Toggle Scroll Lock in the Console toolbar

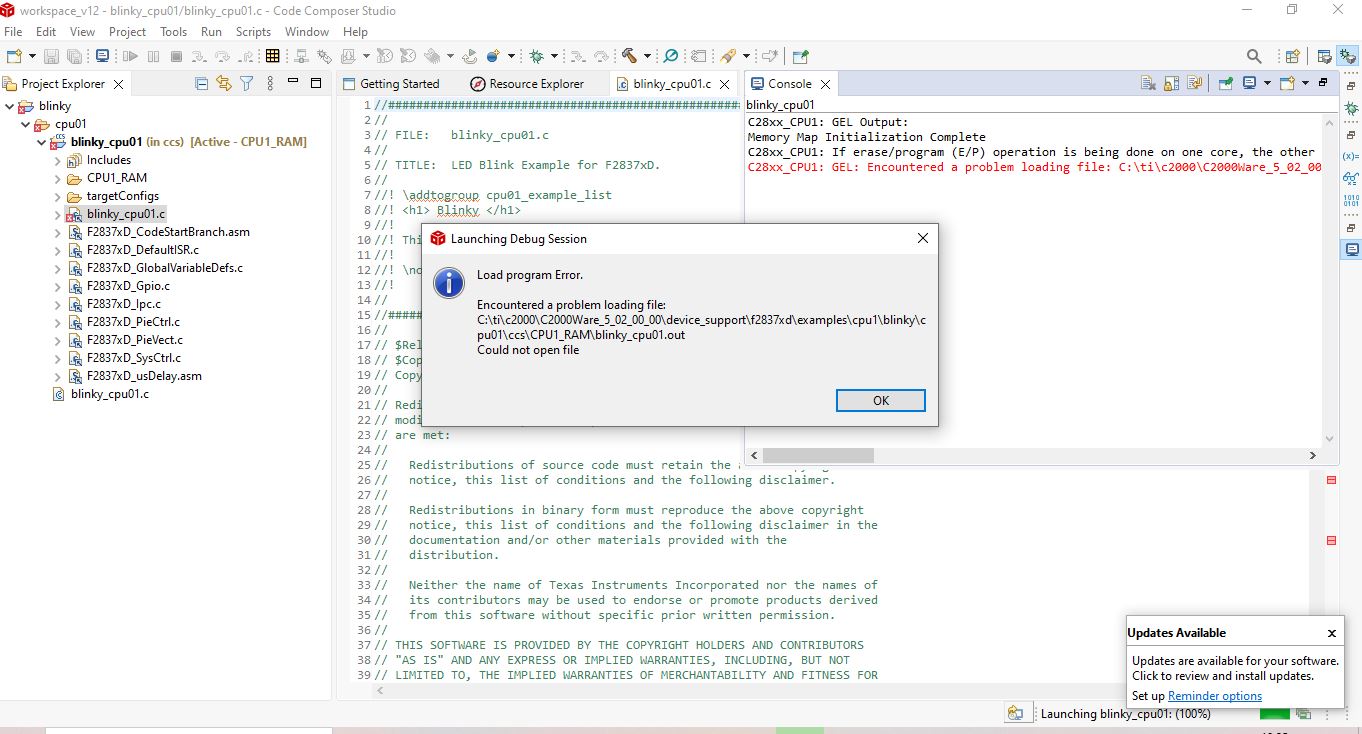tap(1171, 84)
